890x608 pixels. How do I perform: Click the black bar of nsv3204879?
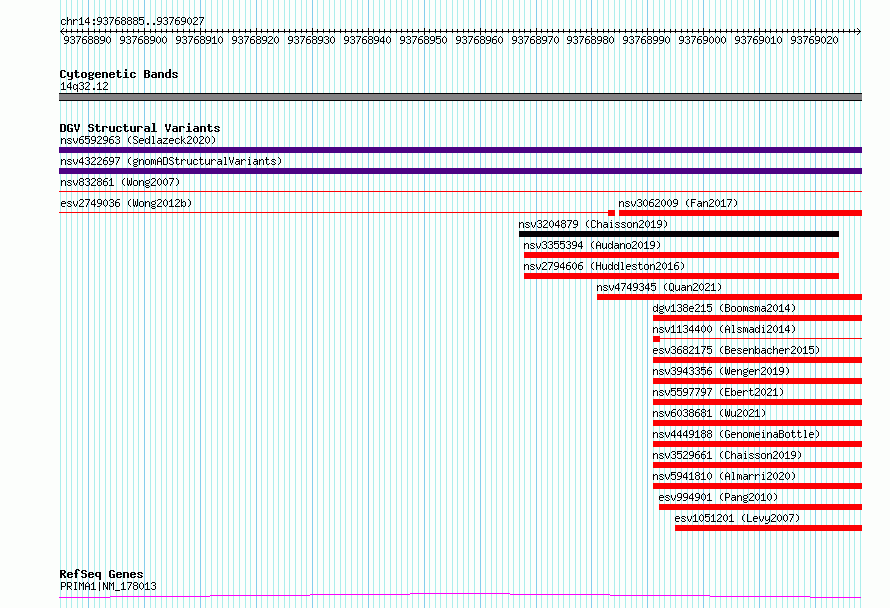coord(679,234)
